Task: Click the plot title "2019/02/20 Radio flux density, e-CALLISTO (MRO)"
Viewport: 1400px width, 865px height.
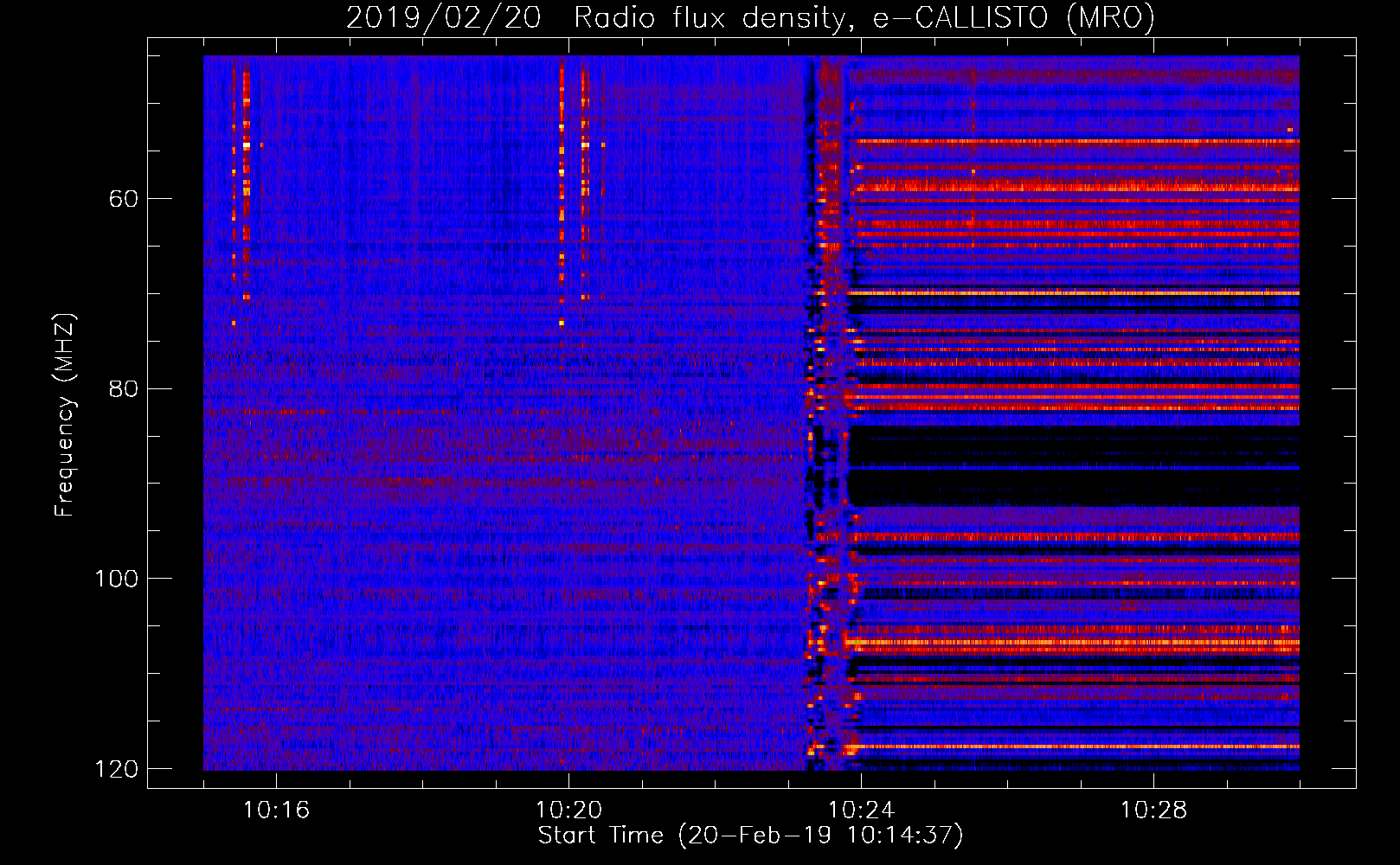Action: point(750,17)
